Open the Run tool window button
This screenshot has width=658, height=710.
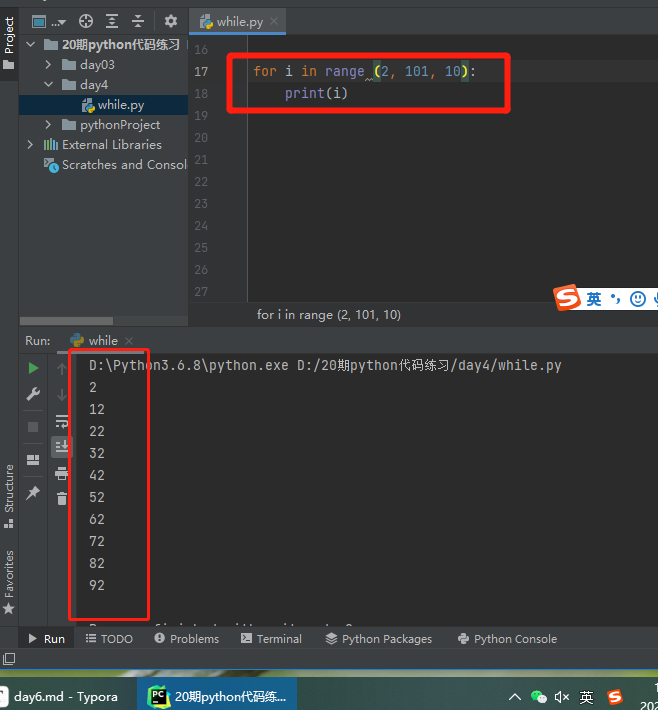coord(47,639)
